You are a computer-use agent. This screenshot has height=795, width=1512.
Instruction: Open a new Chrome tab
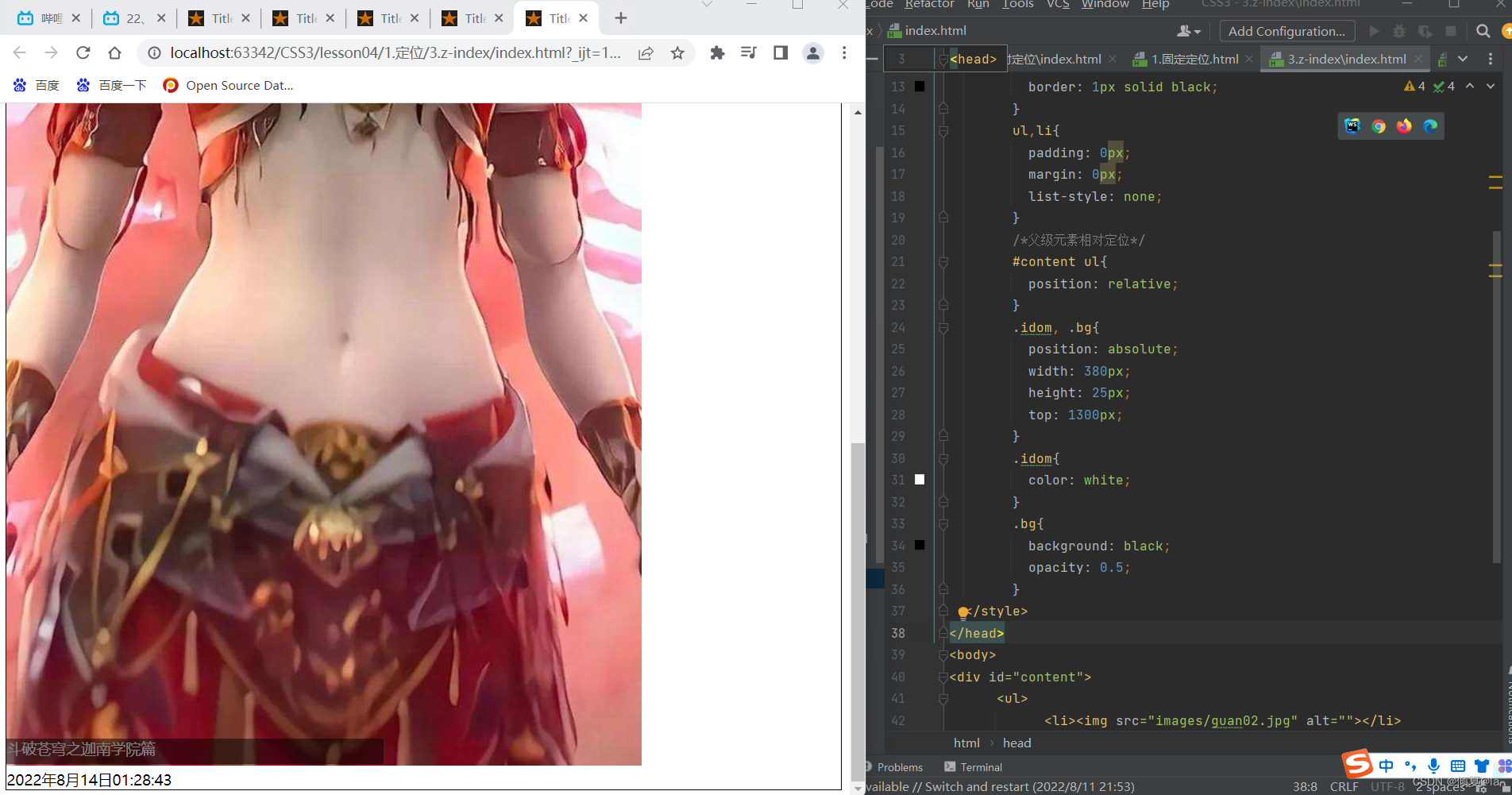pyautogui.click(x=621, y=18)
